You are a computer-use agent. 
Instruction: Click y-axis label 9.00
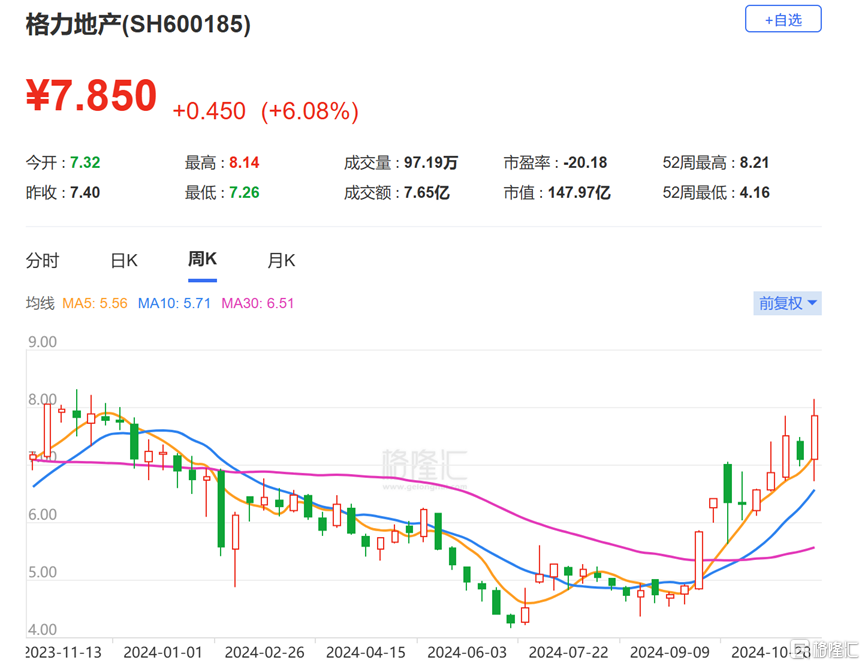pyautogui.click(x=42, y=342)
